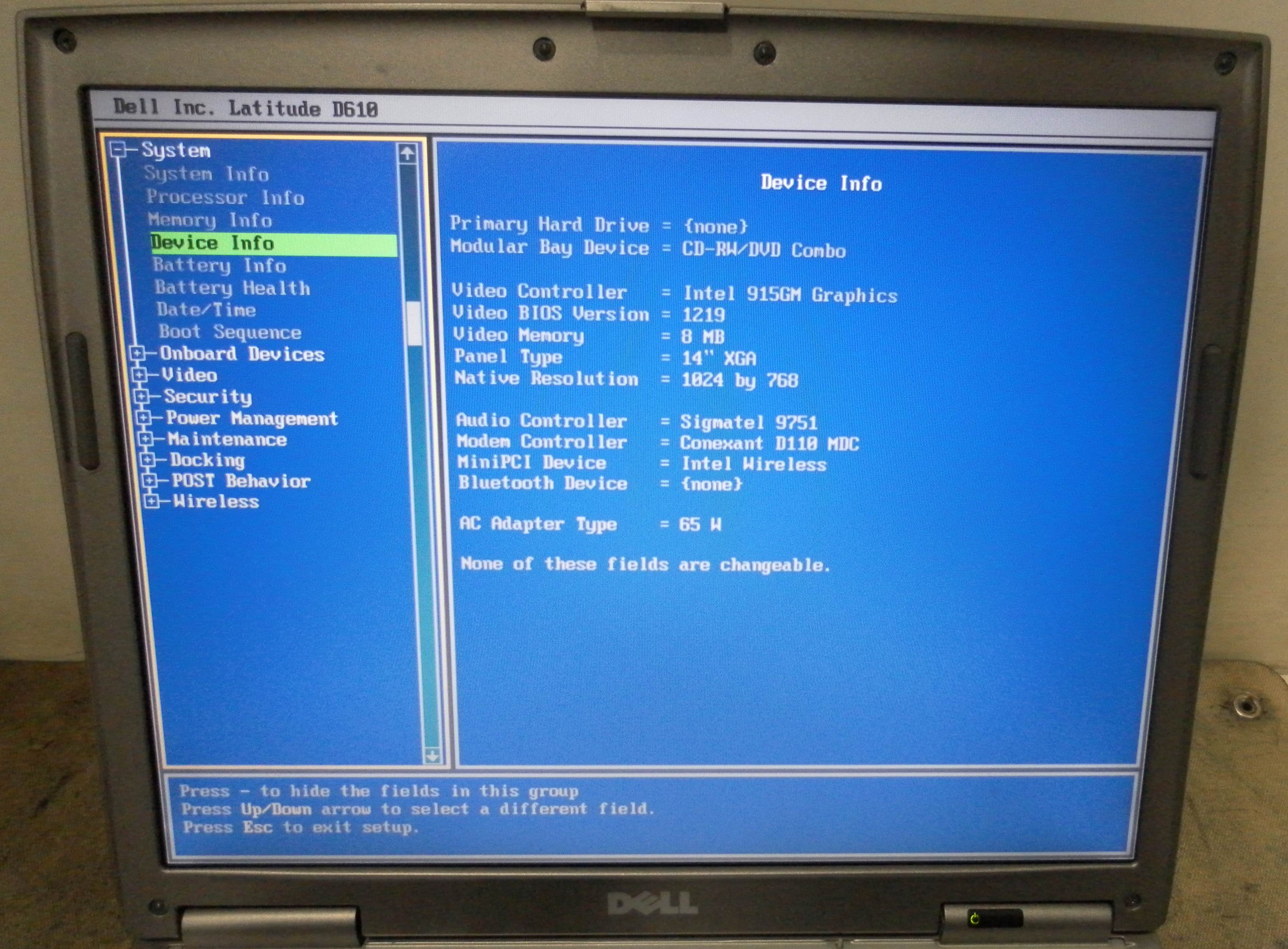
Task: Click the Panel Type 14" XGA value
Action: pos(719,358)
